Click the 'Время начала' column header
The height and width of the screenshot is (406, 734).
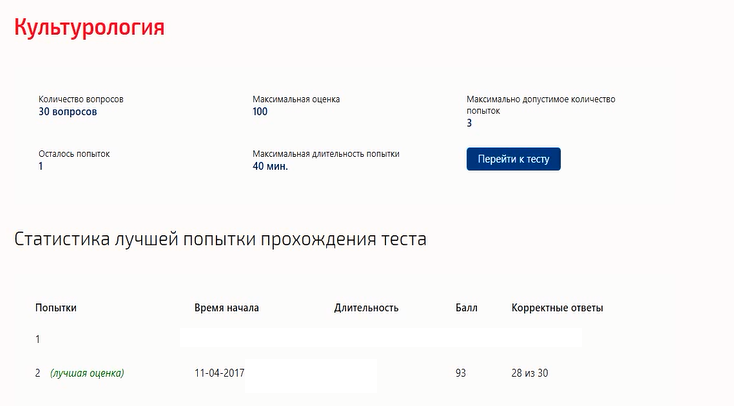tap(227, 308)
